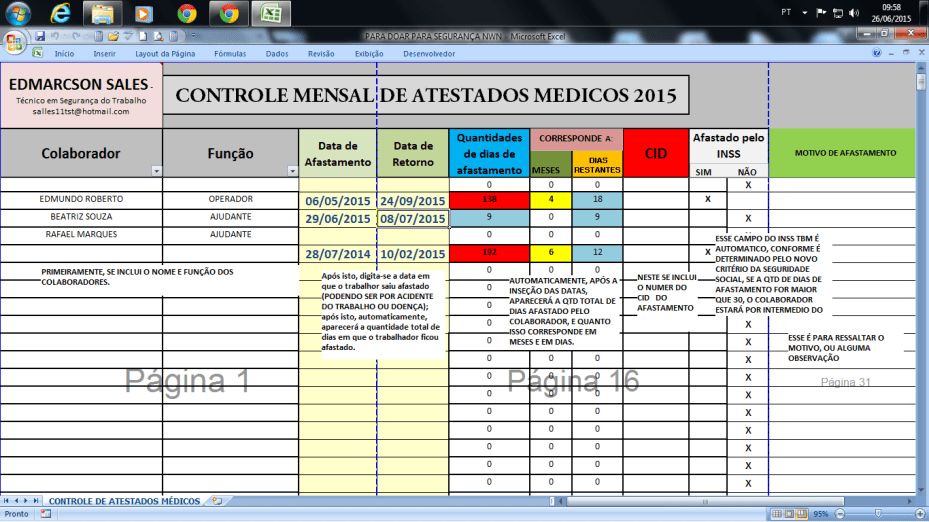The width and height of the screenshot is (929, 522).
Task: Adjust the zoom slider handle
Action: click(x=879, y=514)
